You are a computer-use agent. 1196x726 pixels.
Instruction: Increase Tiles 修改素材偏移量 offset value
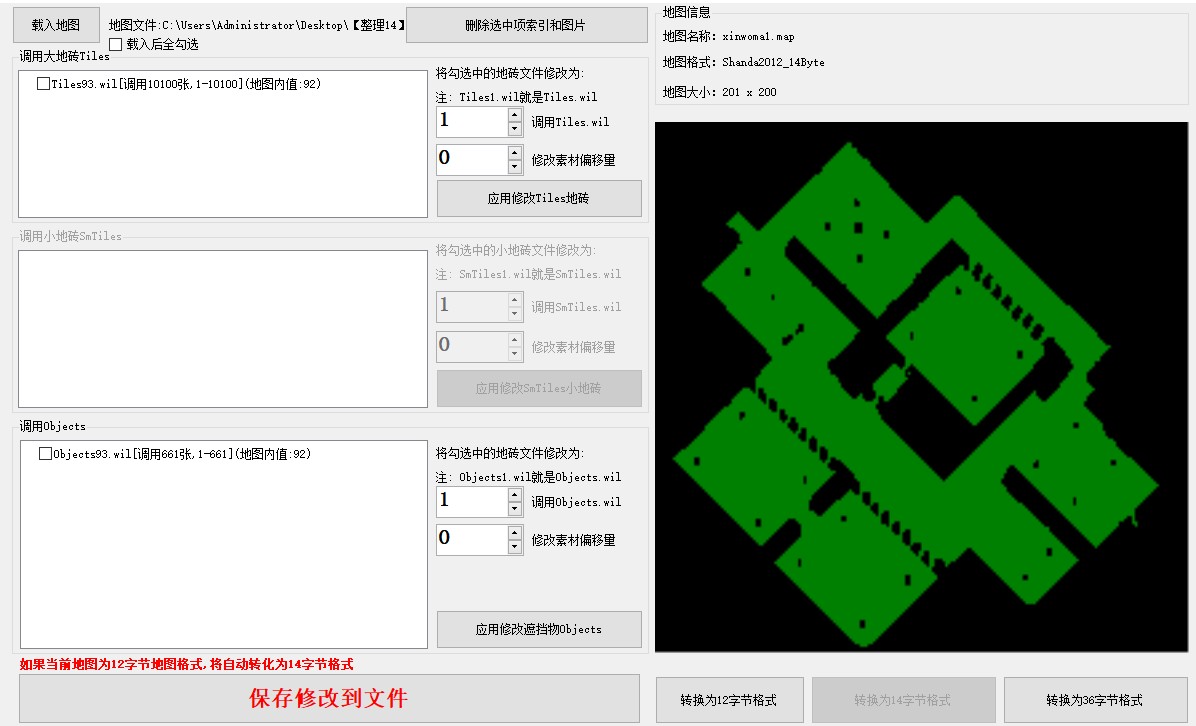(x=515, y=153)
